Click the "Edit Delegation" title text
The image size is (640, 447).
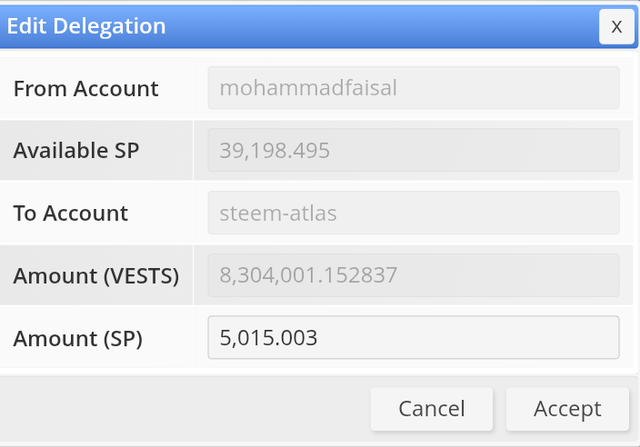pyautogui.click(x=86, y=26)
